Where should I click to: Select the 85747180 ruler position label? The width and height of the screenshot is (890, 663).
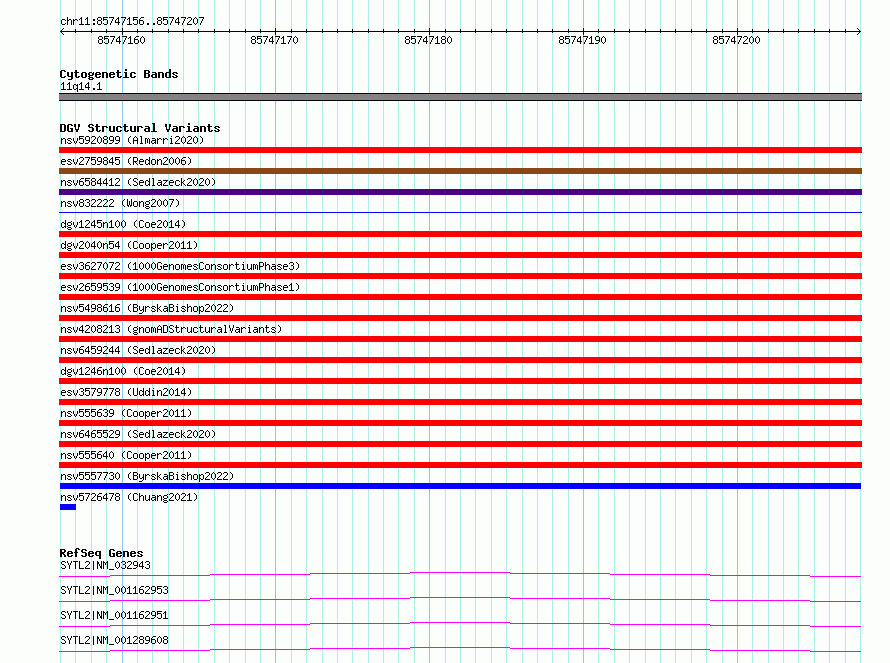[x=429, y=40]
